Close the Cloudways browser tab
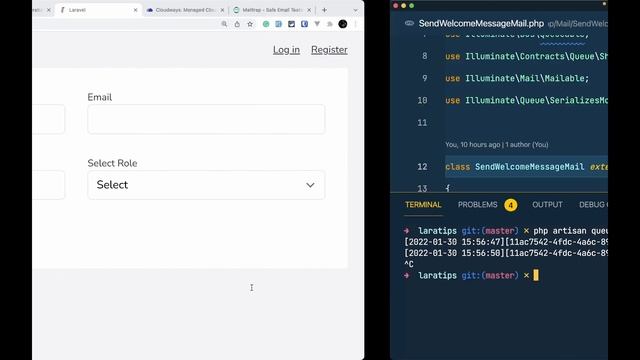This screenshot has width=640, height=360. 222,10
